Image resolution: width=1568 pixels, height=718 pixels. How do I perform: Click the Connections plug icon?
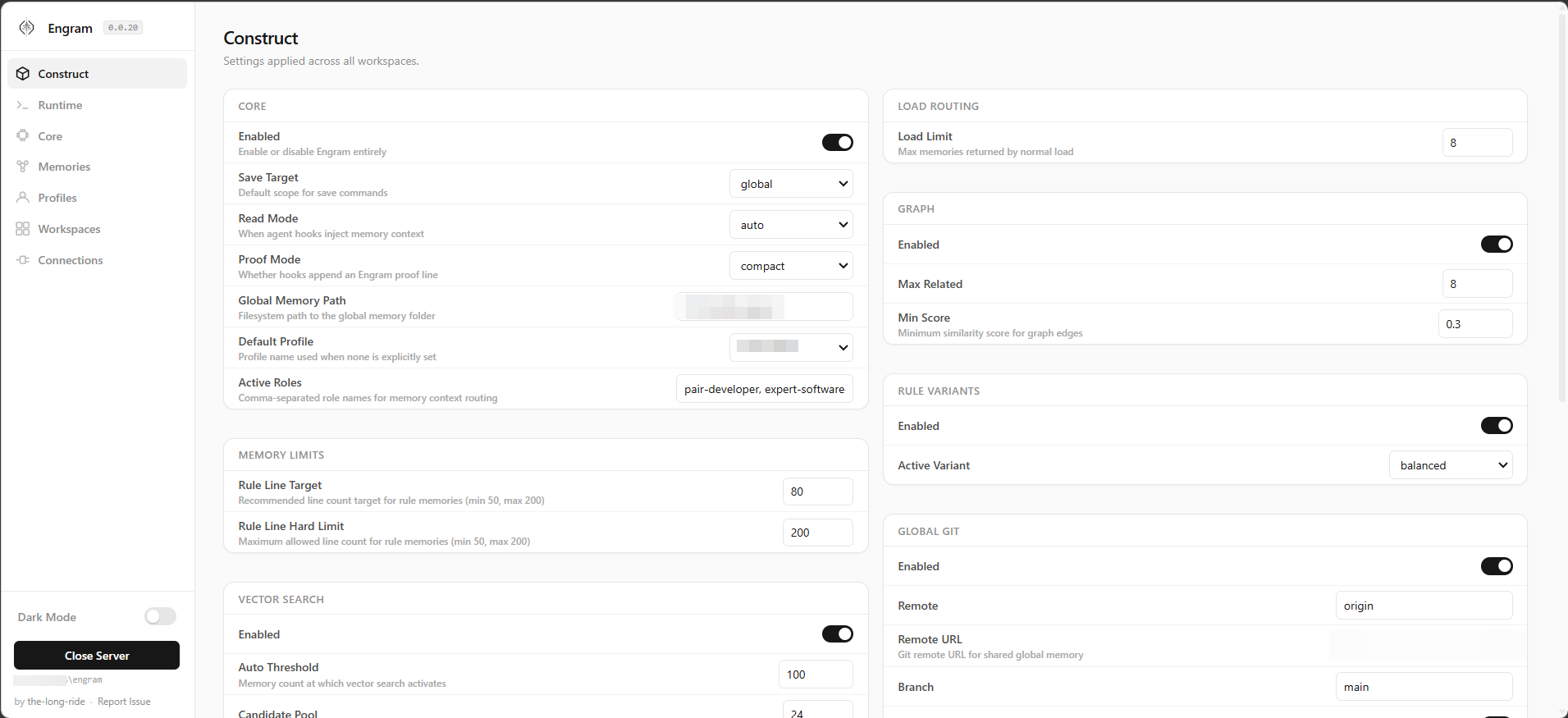[23, 260]
